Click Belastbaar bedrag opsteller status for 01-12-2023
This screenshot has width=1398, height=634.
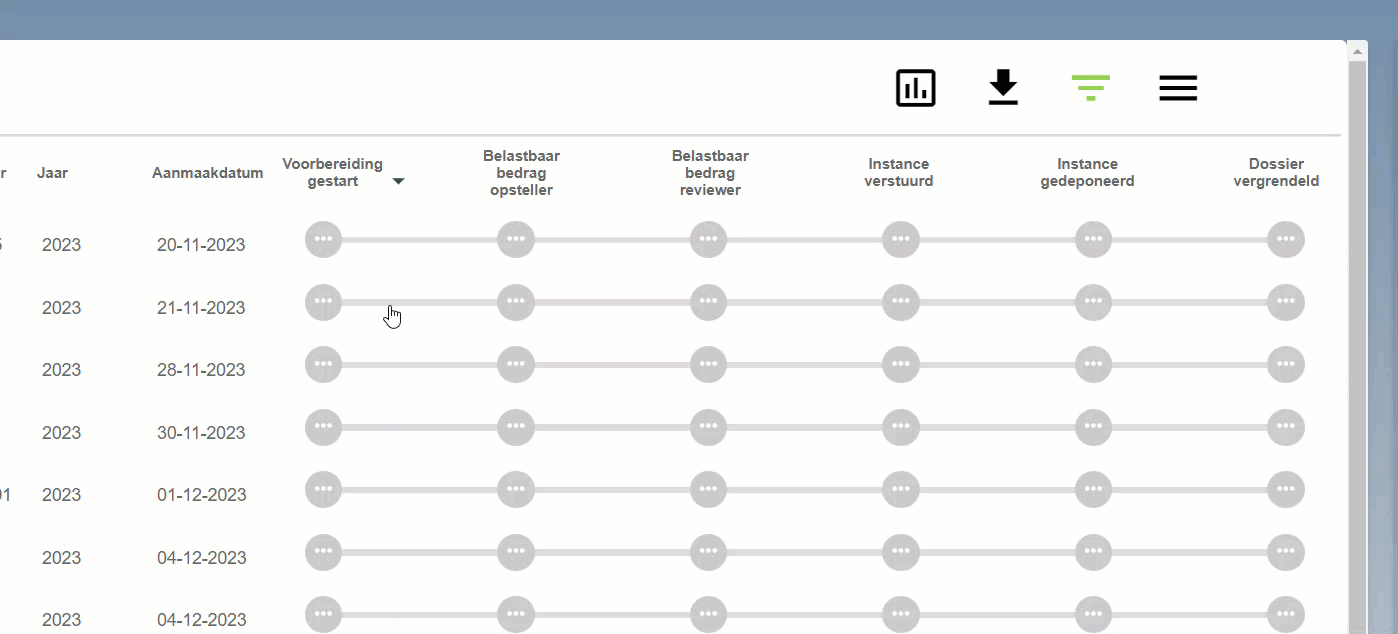(x=516, y=490)
